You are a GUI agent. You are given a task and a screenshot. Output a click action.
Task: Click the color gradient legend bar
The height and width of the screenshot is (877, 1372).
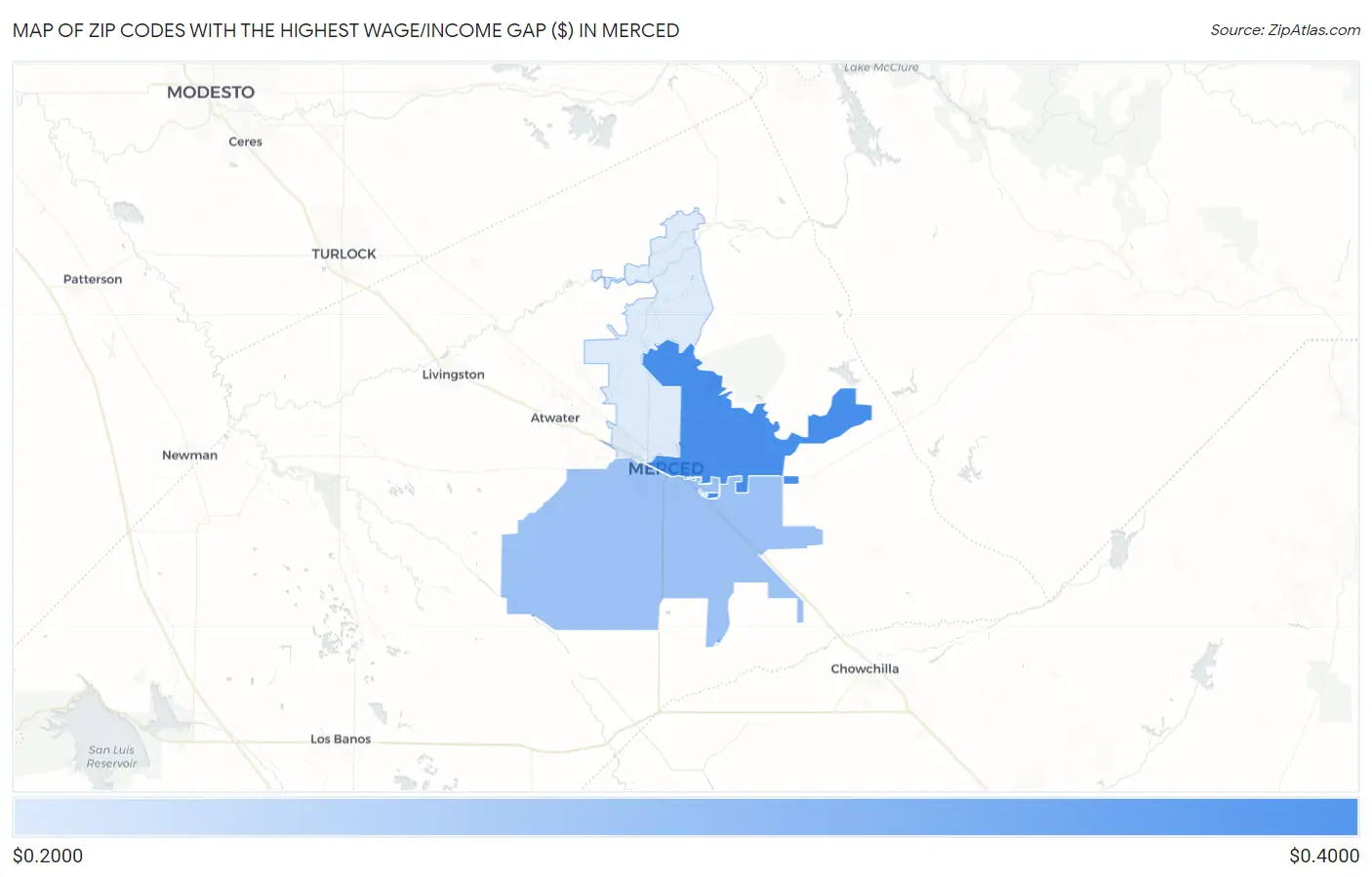686,817
